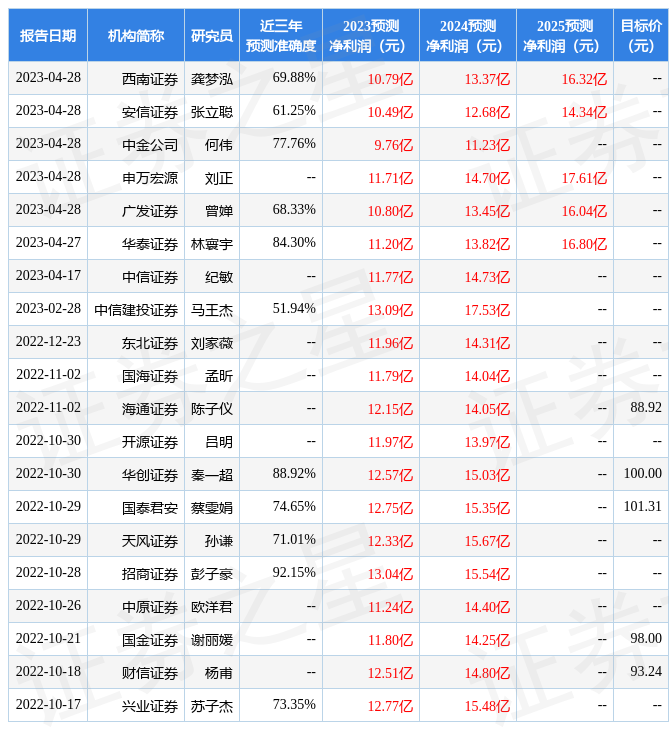Viewport: 669px width, 730px height.
Task: Click target price 100.00
Action: point(643,473)
